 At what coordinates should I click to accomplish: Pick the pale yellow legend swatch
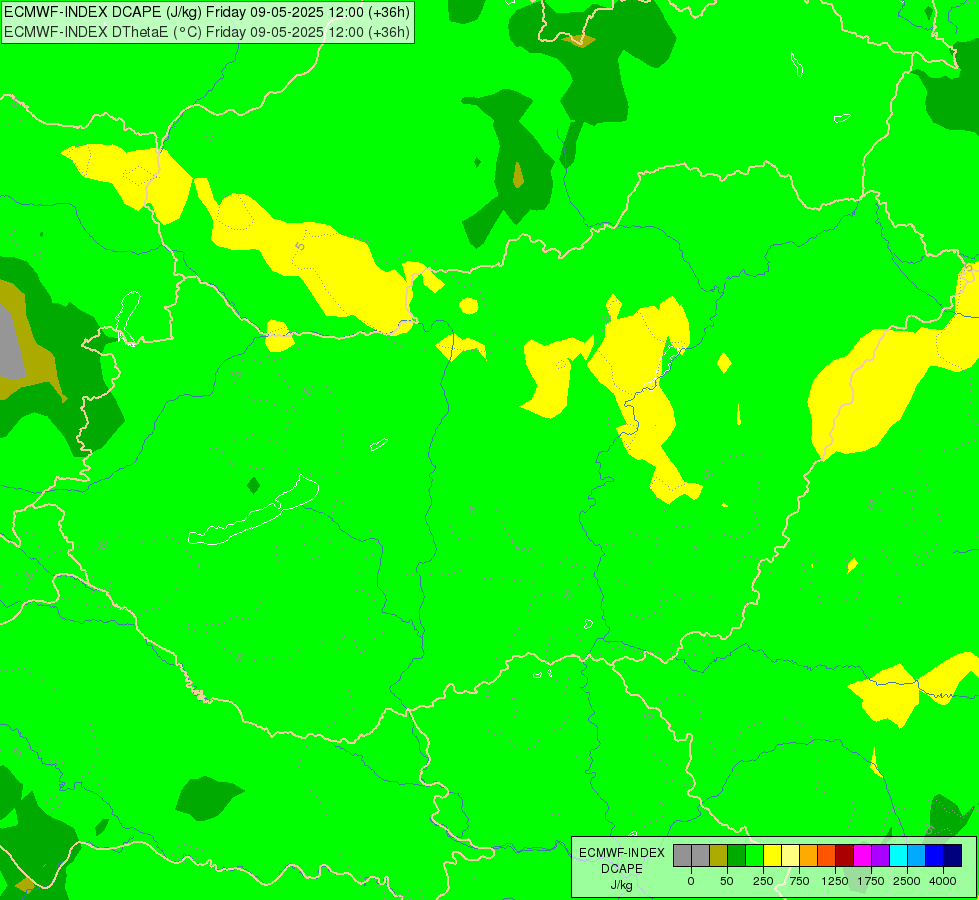(791, 856)
